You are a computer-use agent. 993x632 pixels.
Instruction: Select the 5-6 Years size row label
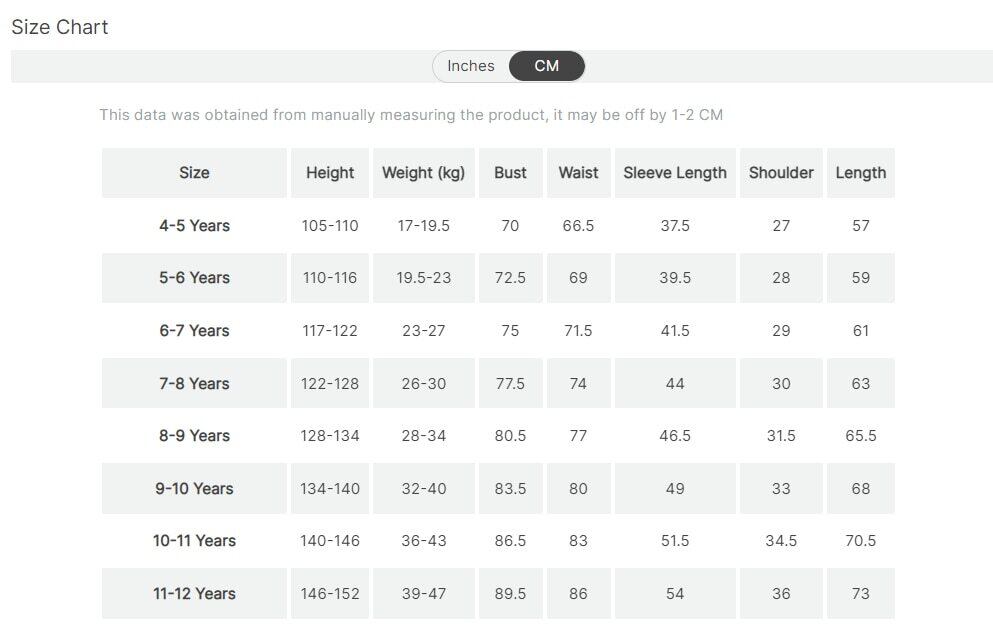(x=194, y=278)
